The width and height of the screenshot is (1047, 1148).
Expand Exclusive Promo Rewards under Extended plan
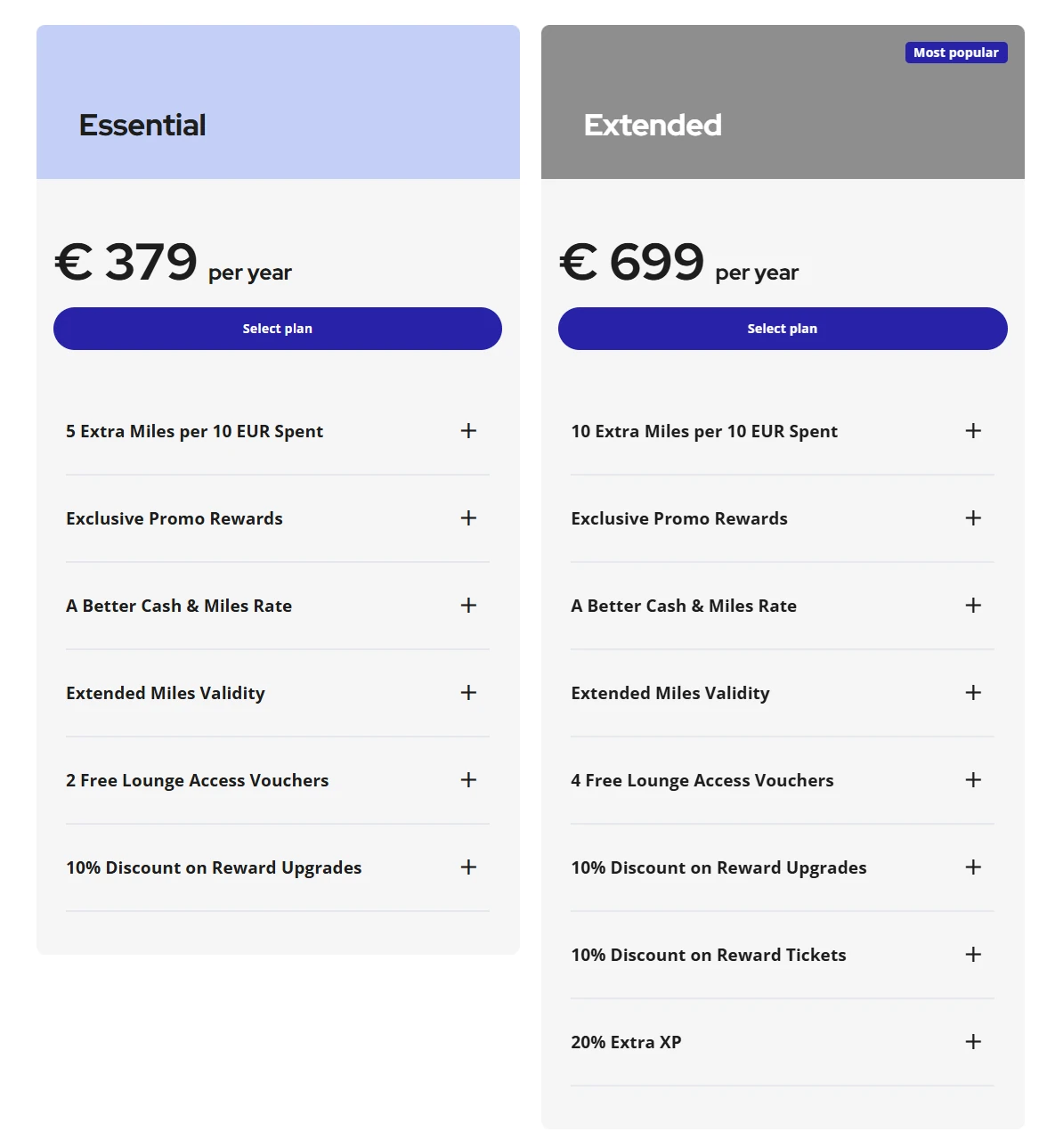972,518
